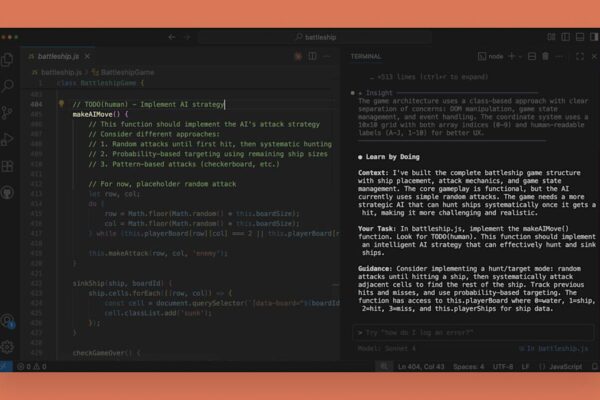
Task: Open the Extensions view
Action: (7, 166)
